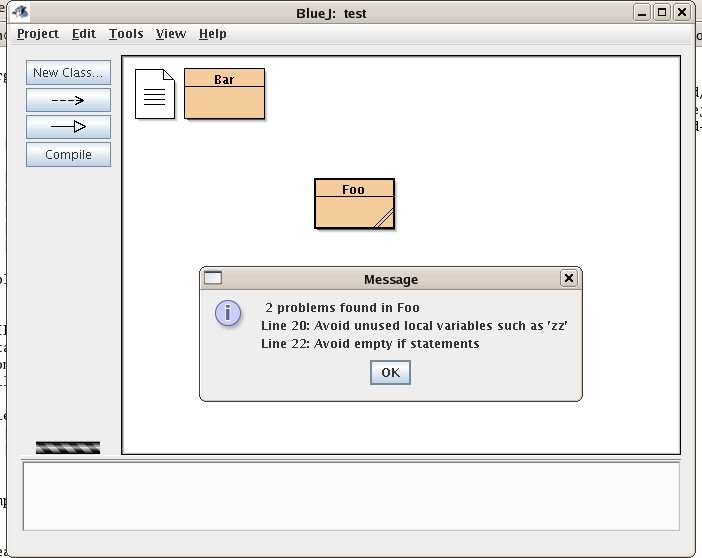Click the '2 problems found in Foo' text

(342, 308)
